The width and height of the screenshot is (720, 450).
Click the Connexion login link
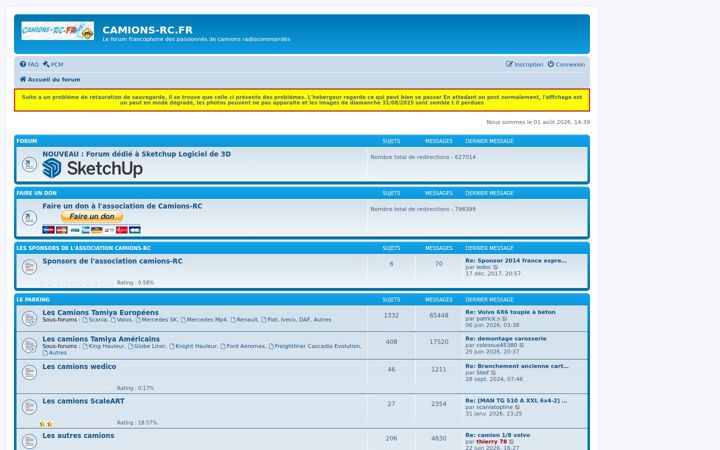pyautogui.click(x=566, y=64)
